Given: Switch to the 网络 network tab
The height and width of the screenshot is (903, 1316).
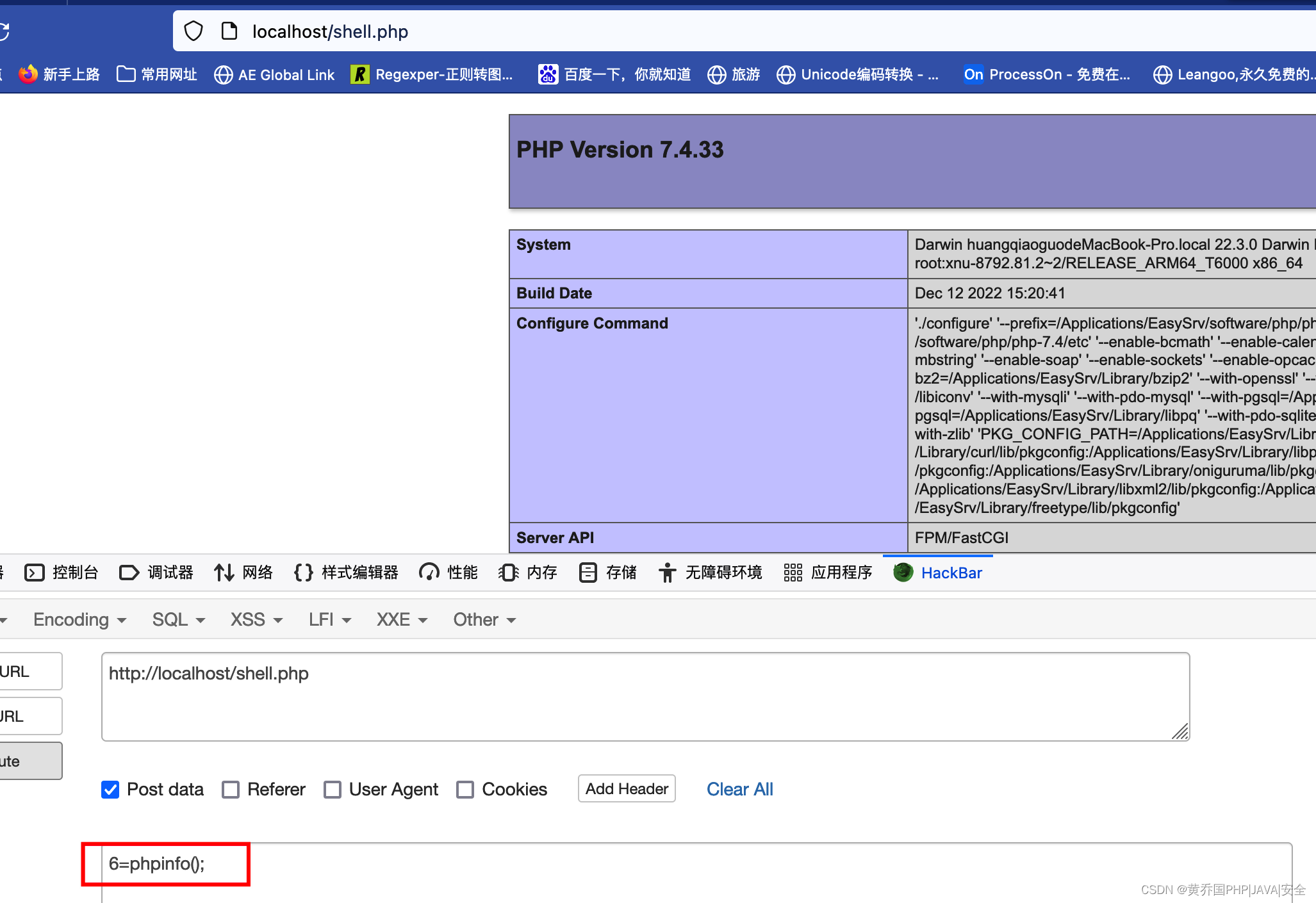Looking at the screenshot, I should coord(243,572).
